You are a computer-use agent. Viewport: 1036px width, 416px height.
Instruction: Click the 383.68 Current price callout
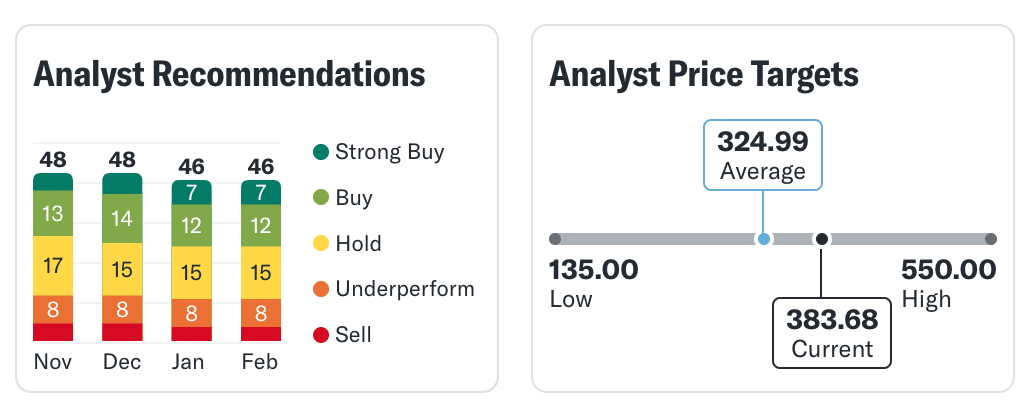[832, 333]
